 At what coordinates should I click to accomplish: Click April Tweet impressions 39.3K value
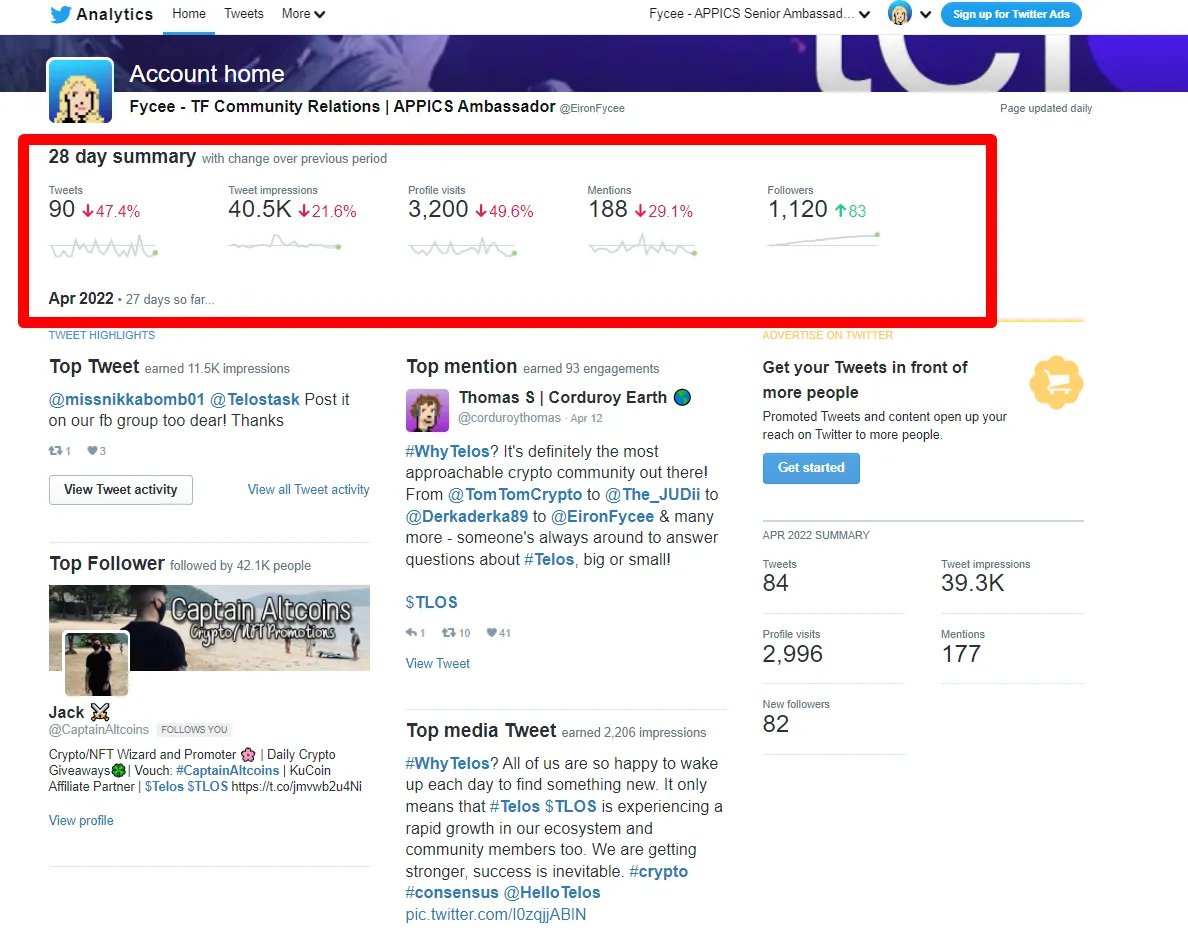972,583
